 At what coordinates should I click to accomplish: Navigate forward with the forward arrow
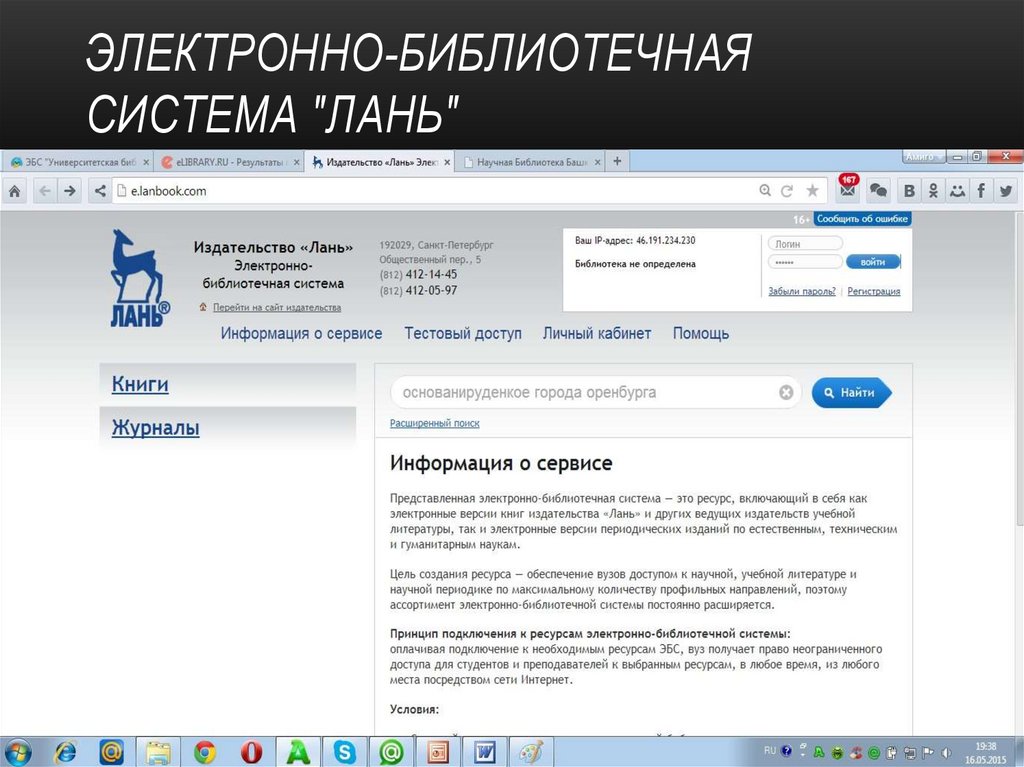69,191
